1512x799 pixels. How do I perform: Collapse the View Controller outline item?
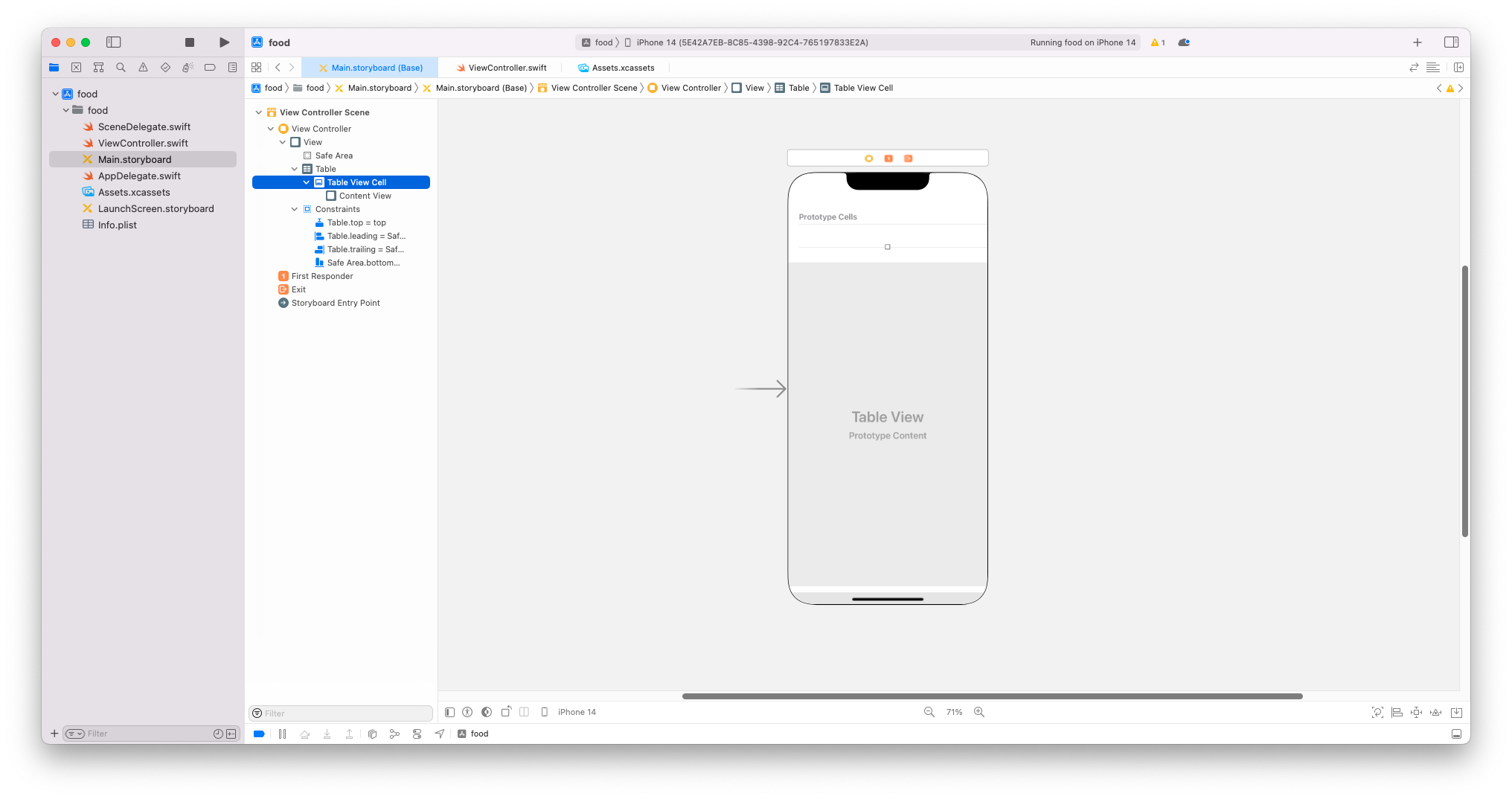(271, 129)
